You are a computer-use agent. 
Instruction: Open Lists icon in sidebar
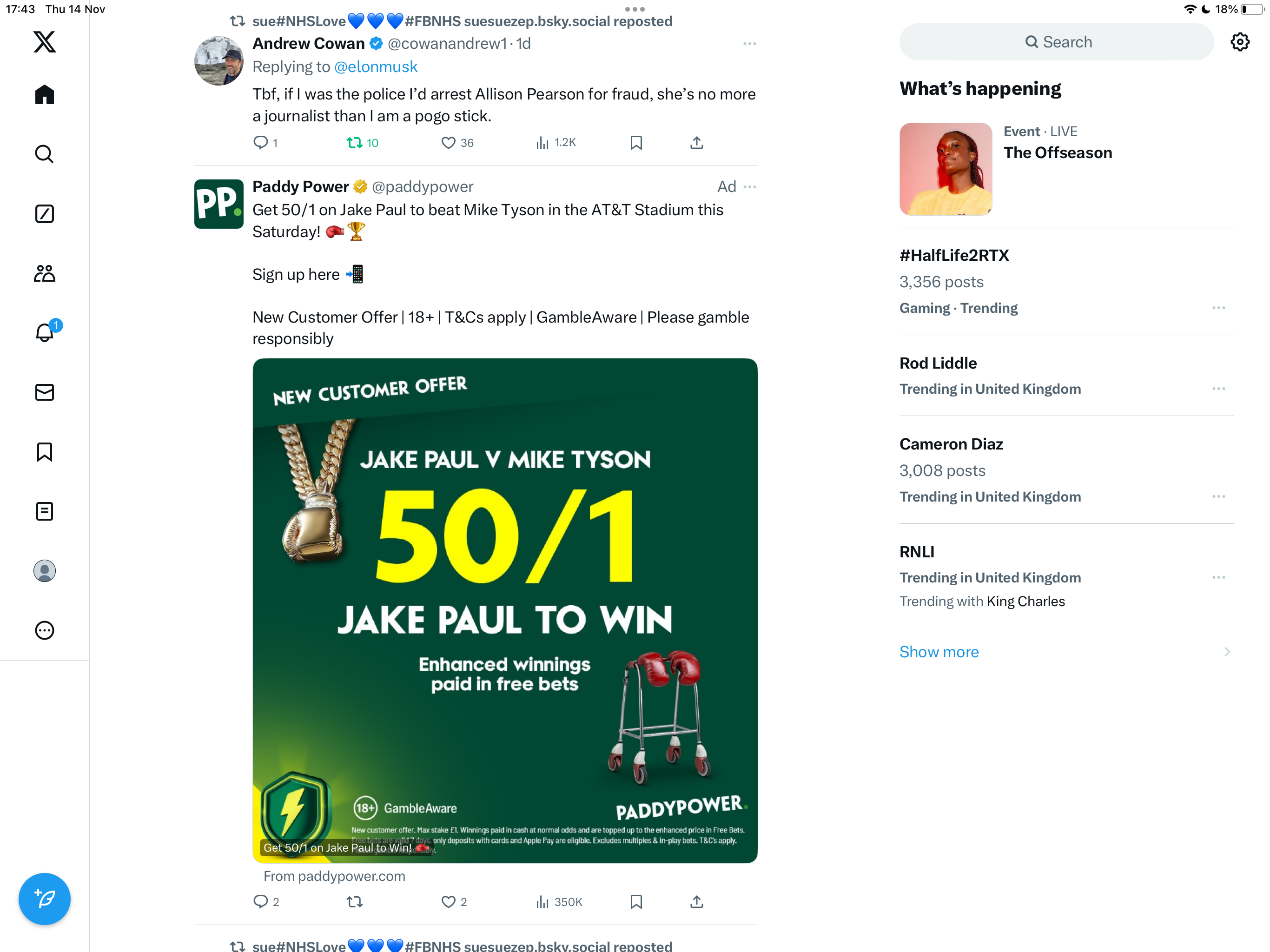pyautogui.click(x=44, y=511)
